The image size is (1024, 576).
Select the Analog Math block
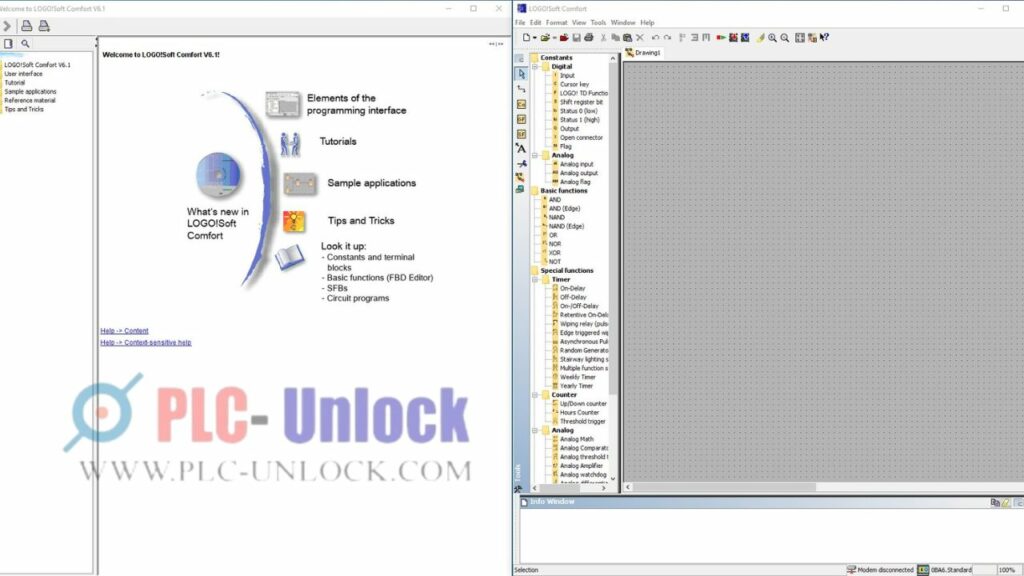coord(576,440)
